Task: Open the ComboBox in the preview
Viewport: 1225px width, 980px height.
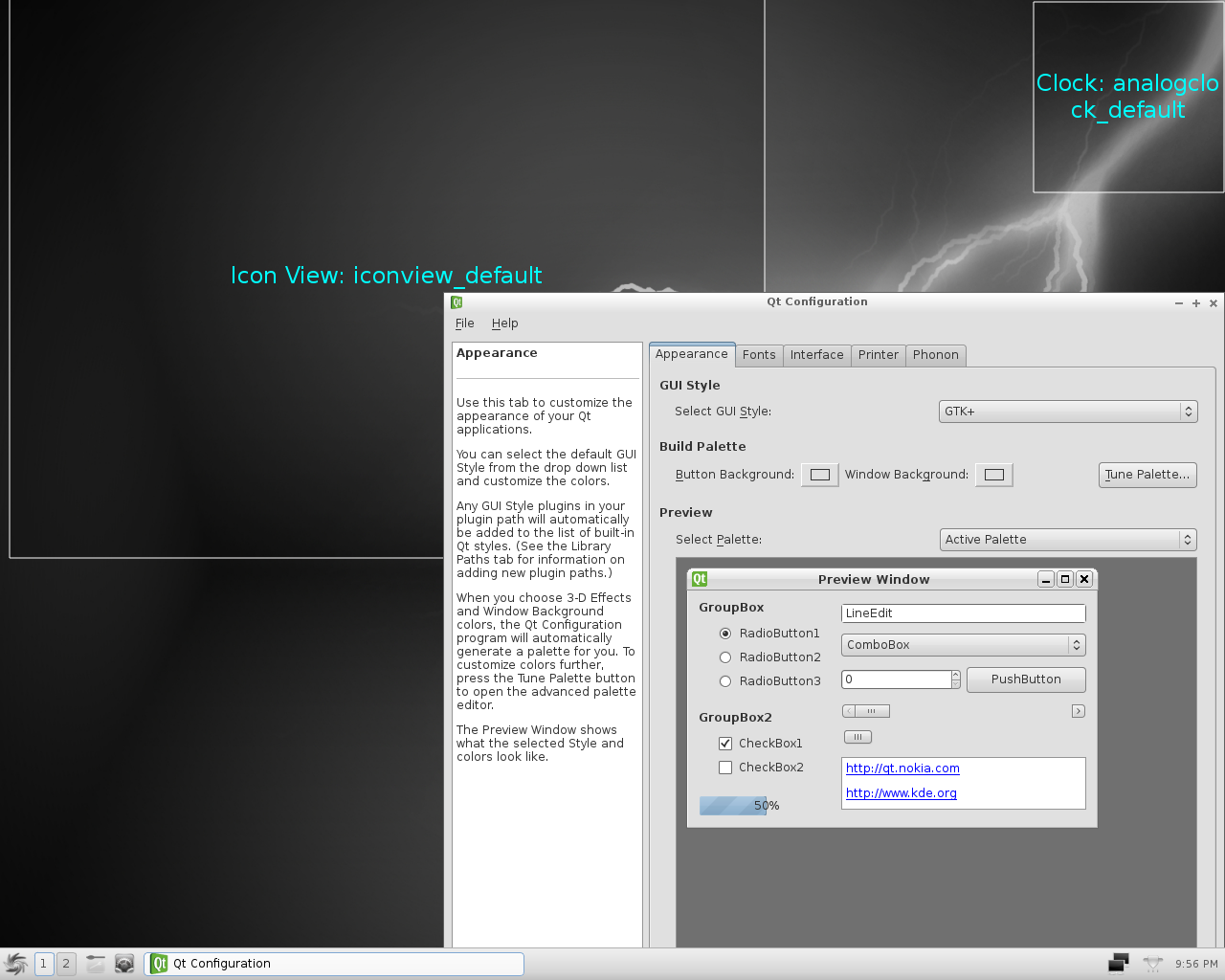Action: 964,645
